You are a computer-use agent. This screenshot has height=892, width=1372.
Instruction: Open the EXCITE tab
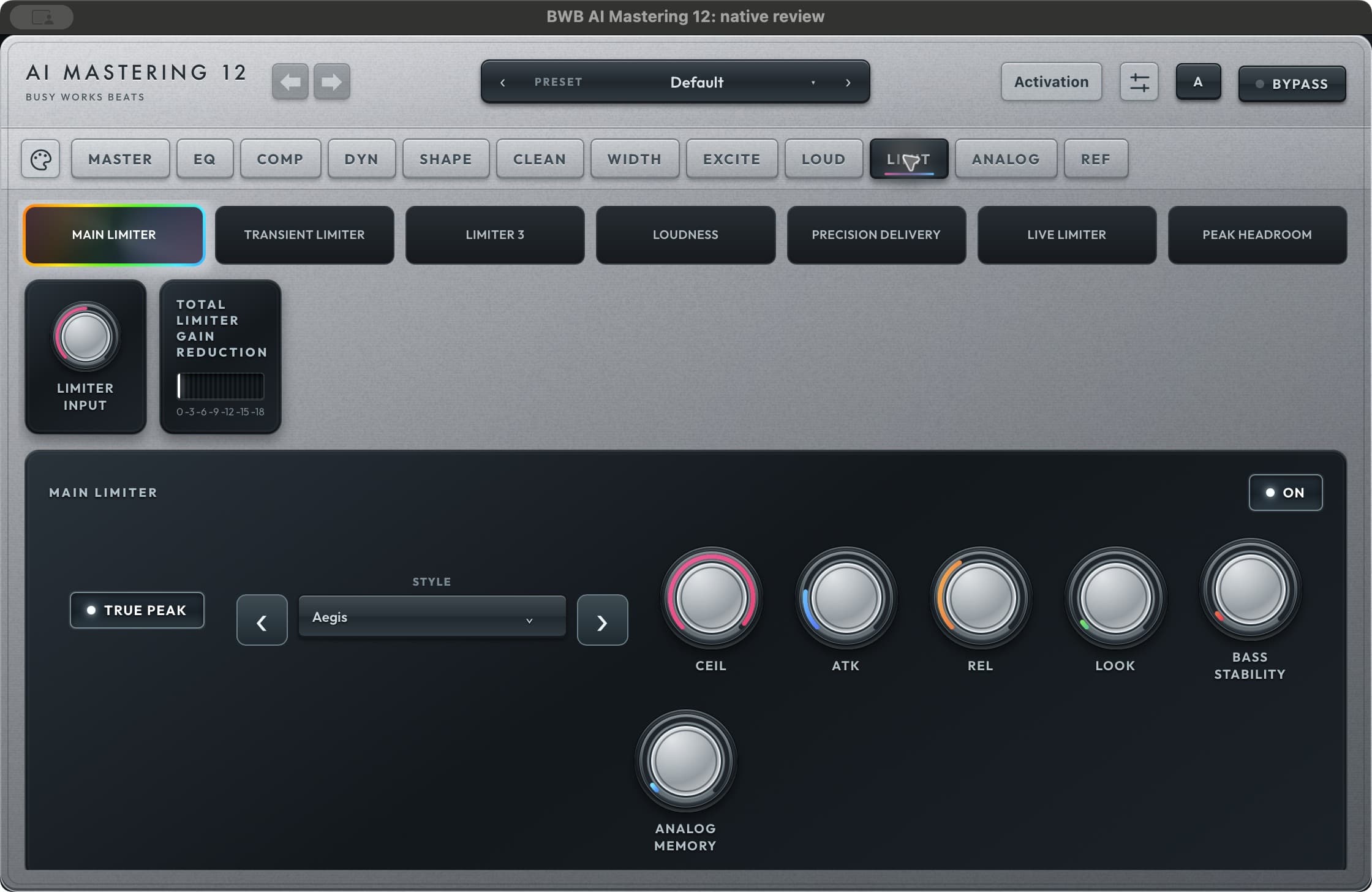click(x=732, y=159)
